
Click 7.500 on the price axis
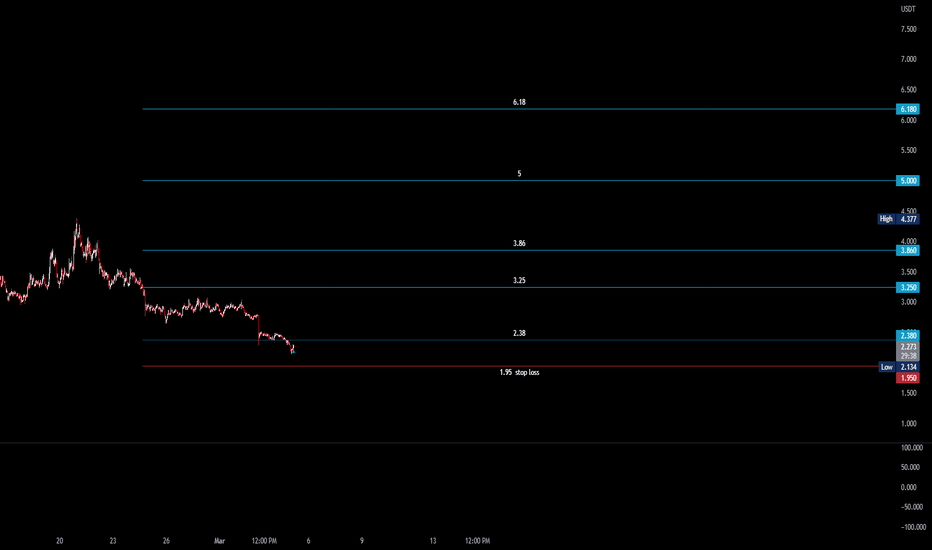908,29
